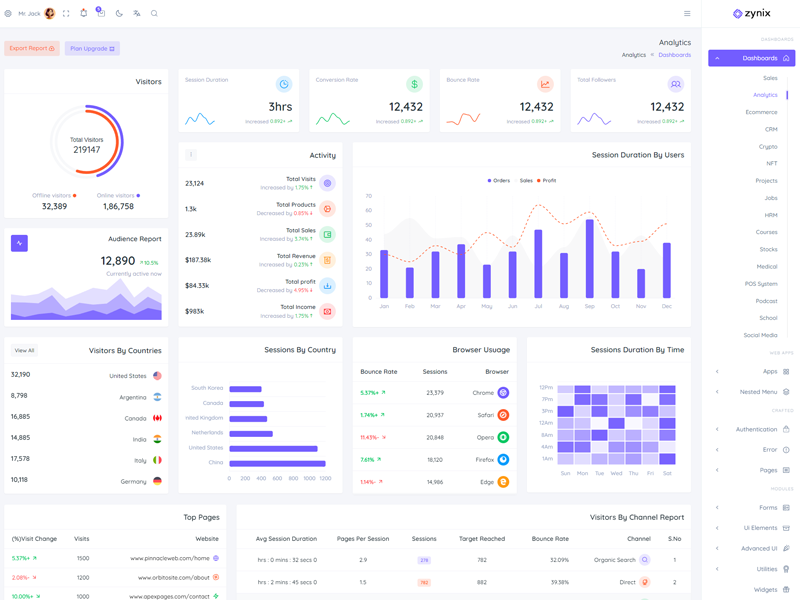Open the settings gear icon
The image size is (800, 600).
coord(8,14)
